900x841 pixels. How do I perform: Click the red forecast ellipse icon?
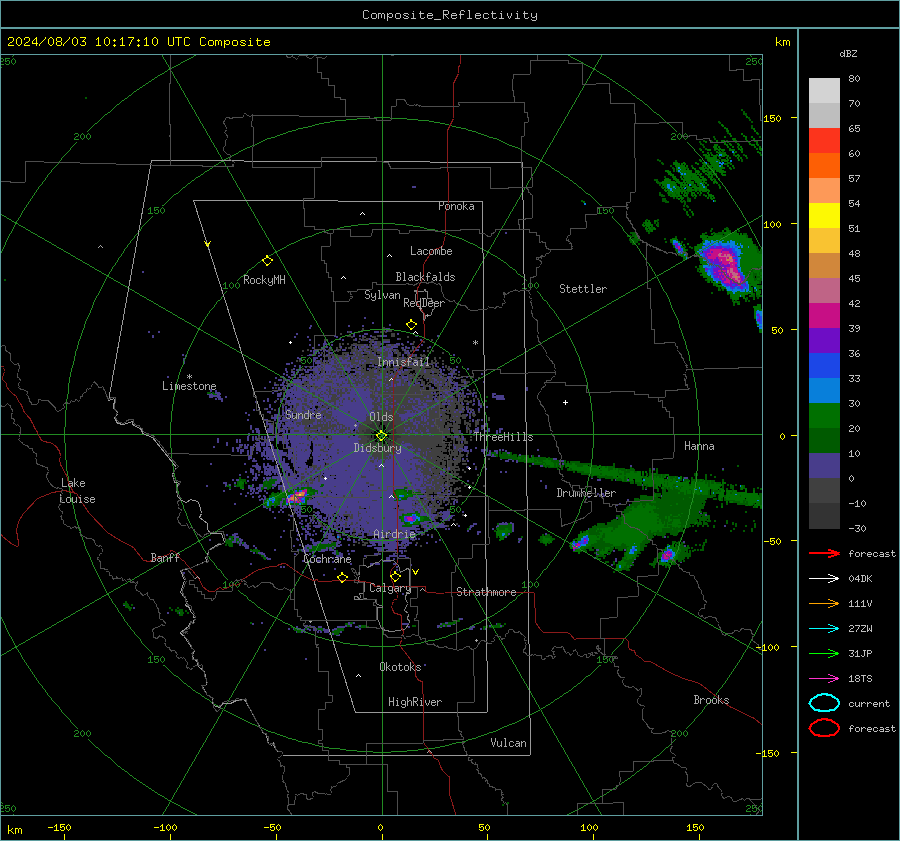824,728
